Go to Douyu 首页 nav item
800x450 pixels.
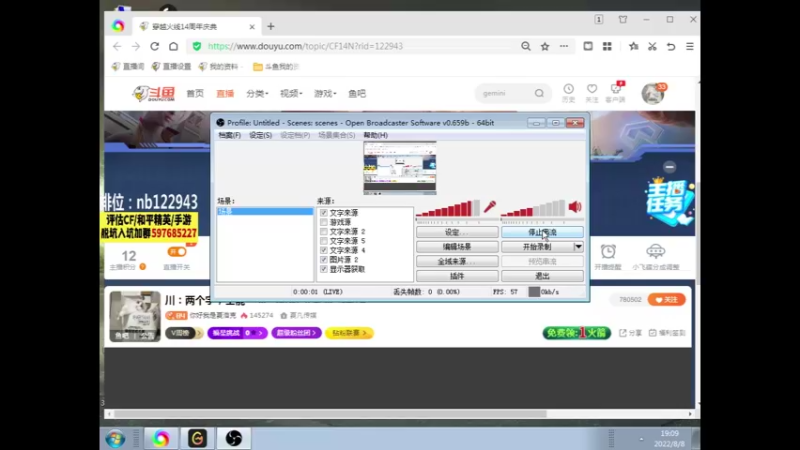195,93
